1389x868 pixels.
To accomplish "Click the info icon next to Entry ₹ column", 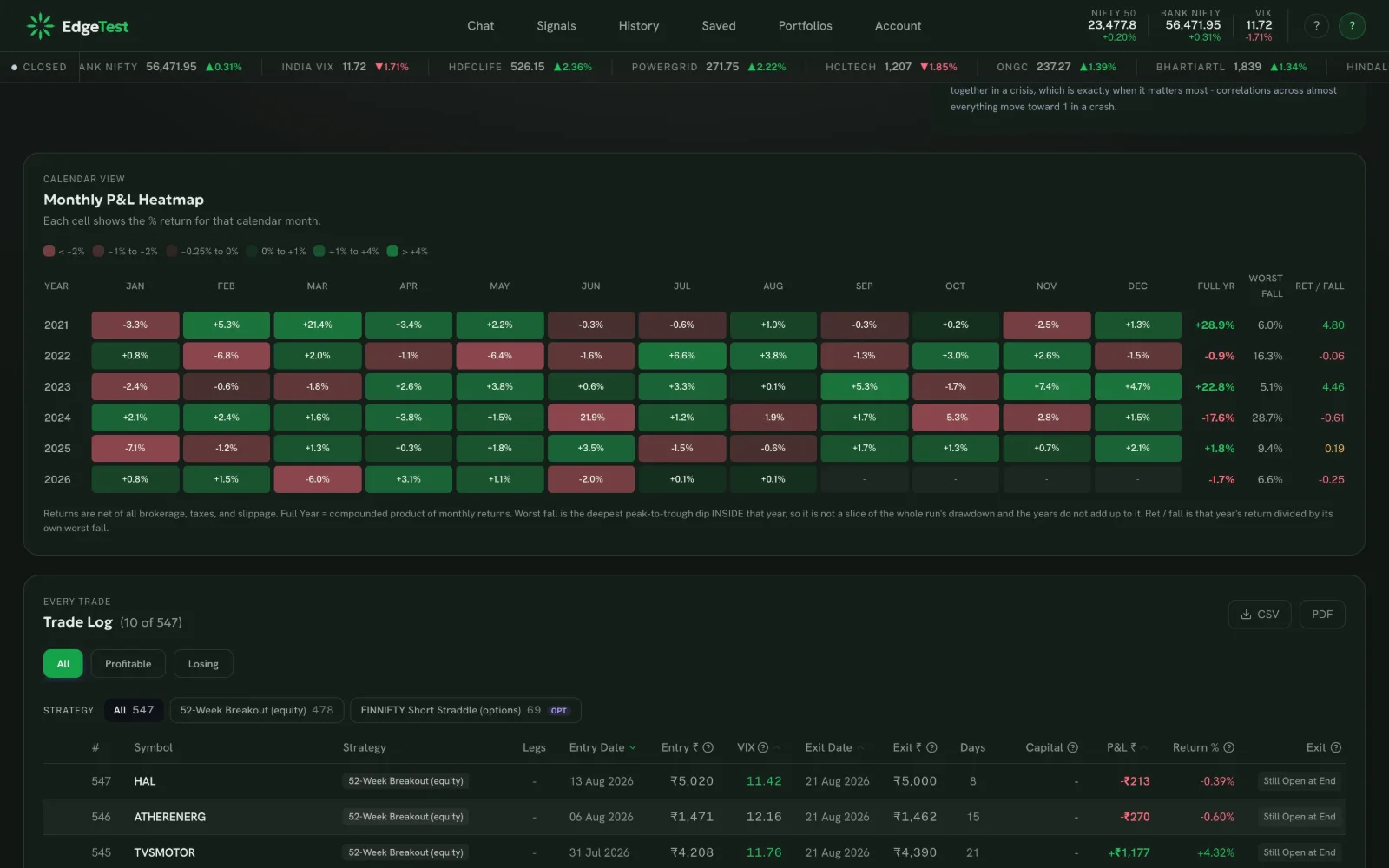I will tap(708, 747).
